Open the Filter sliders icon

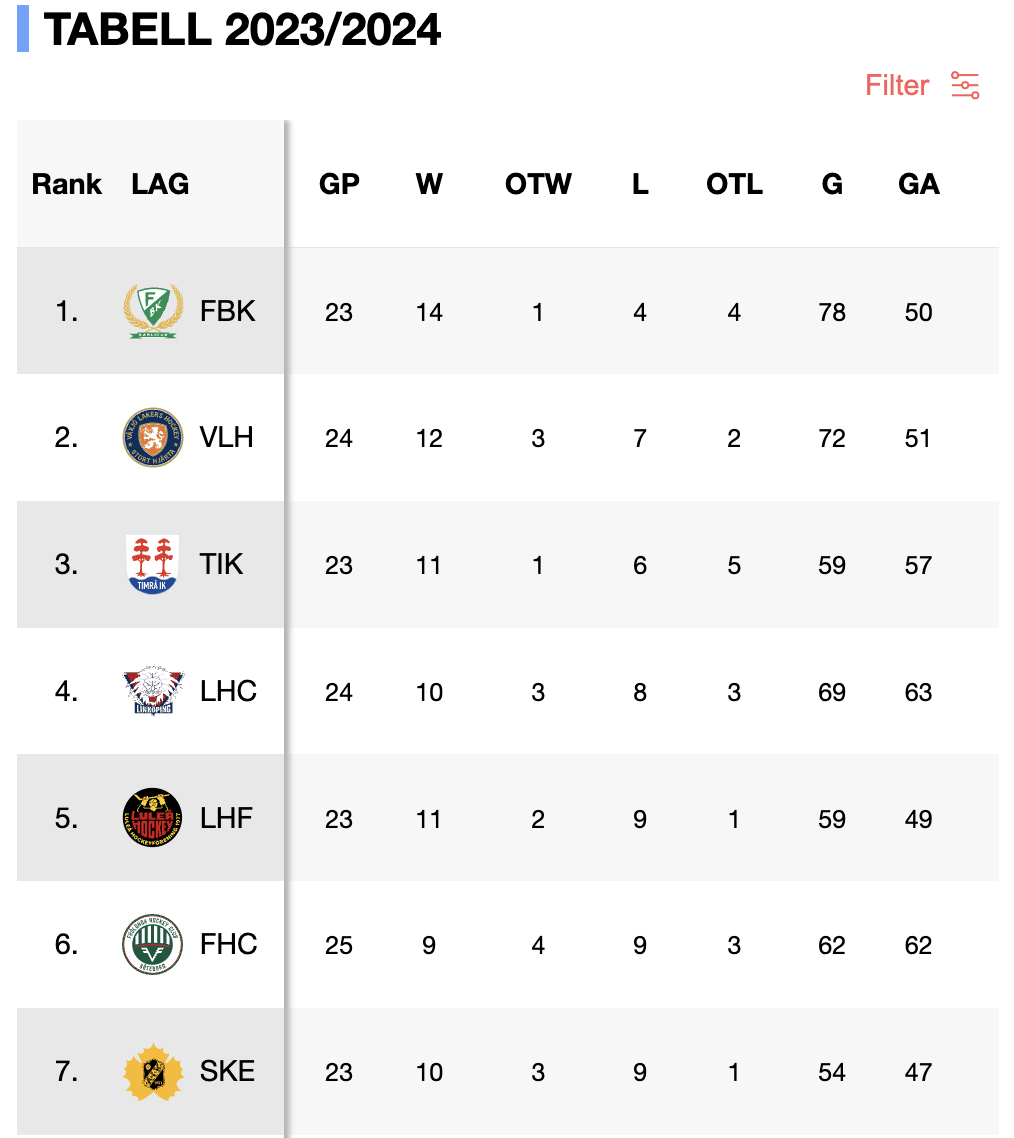[965, 85]
